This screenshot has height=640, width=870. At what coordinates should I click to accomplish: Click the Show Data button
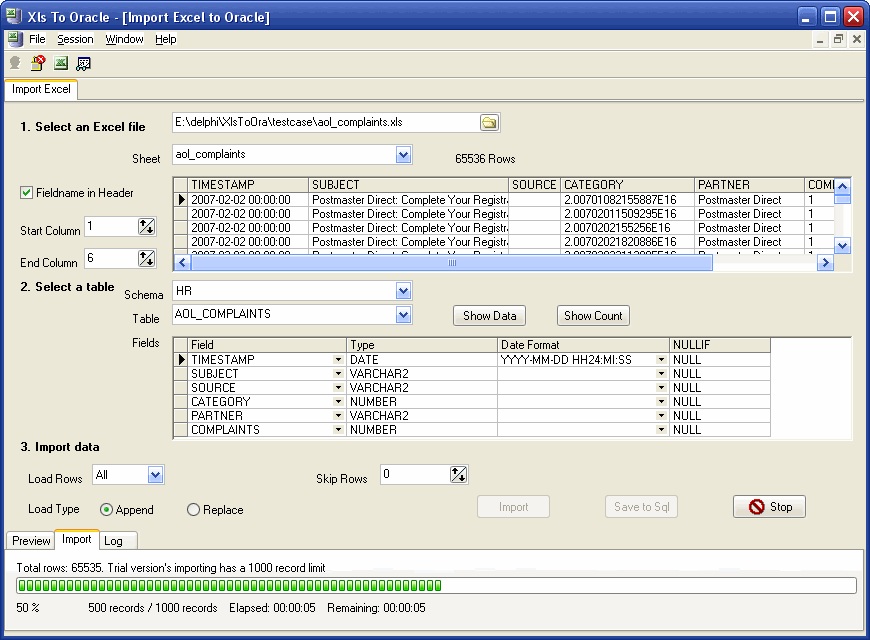pos(490,316)
